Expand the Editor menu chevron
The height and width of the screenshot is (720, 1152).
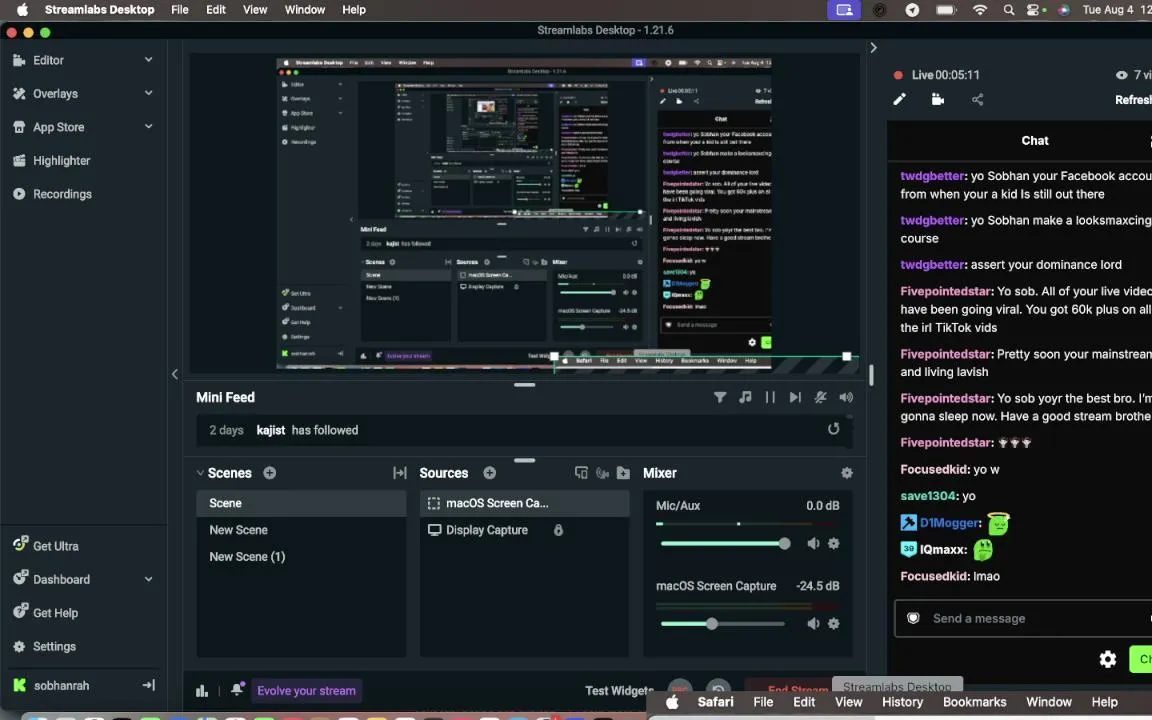point(148,60)
